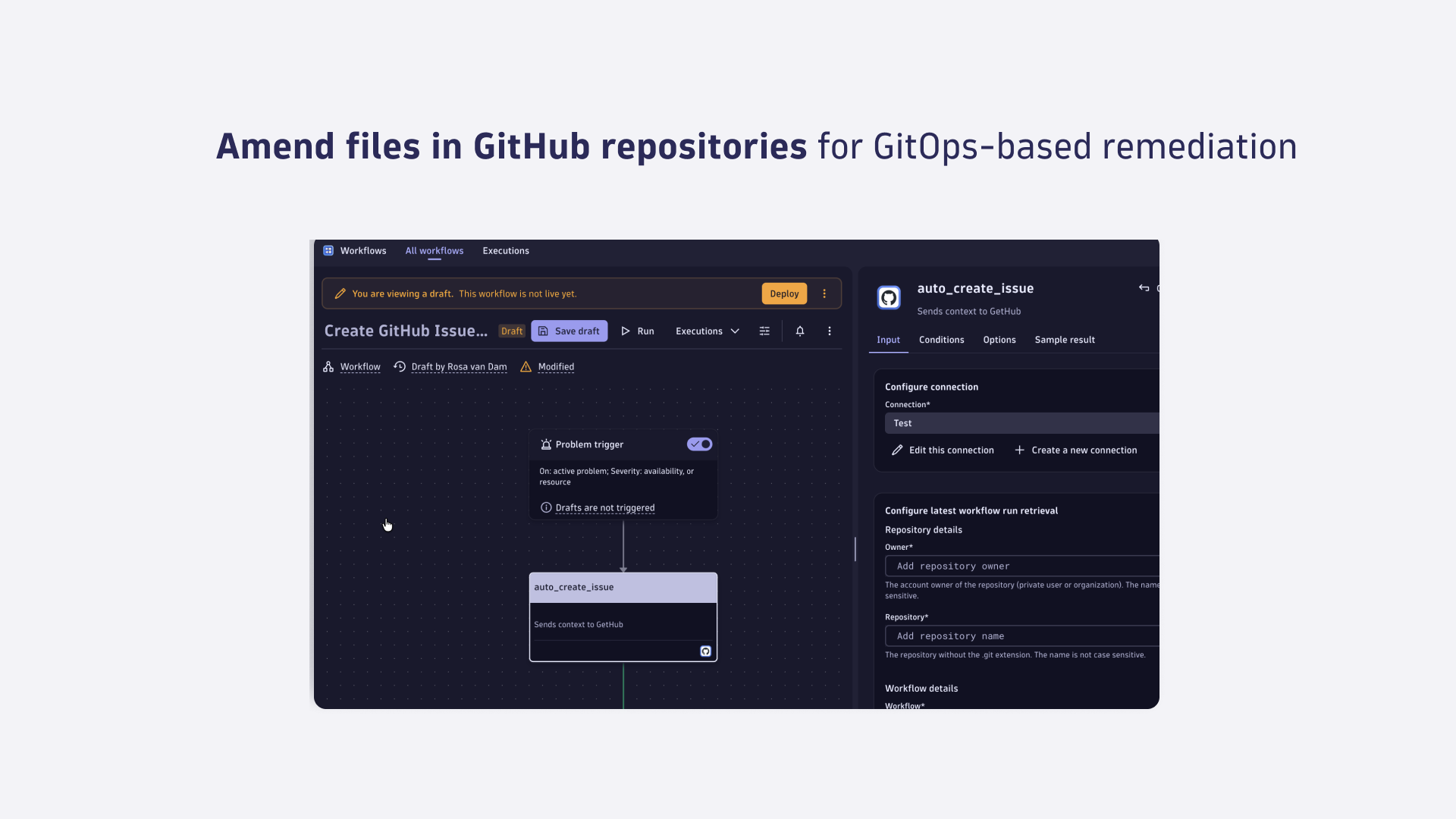This screenshot has width=1456, height=819.
Task: Switch to All workflows tab
Action: point(434,250)
